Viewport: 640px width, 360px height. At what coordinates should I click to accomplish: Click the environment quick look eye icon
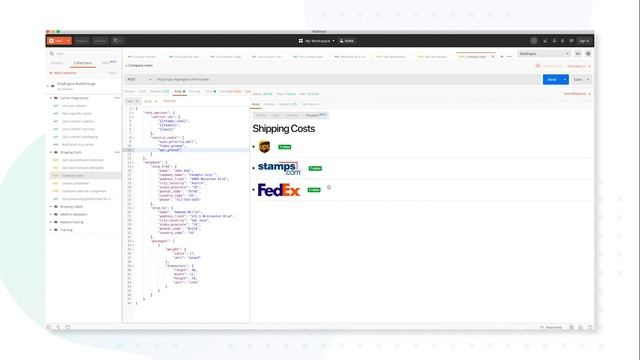[x=578, y=53]
